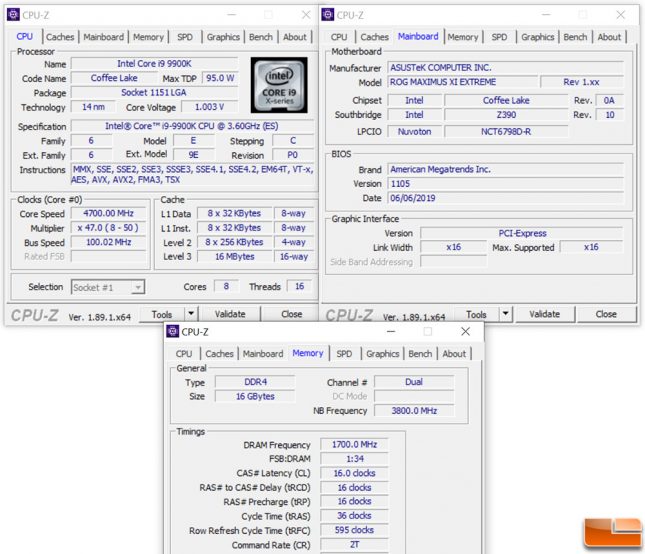Open Mainboard tab in CPU window

pyautogui.click(x=104, y=37)
